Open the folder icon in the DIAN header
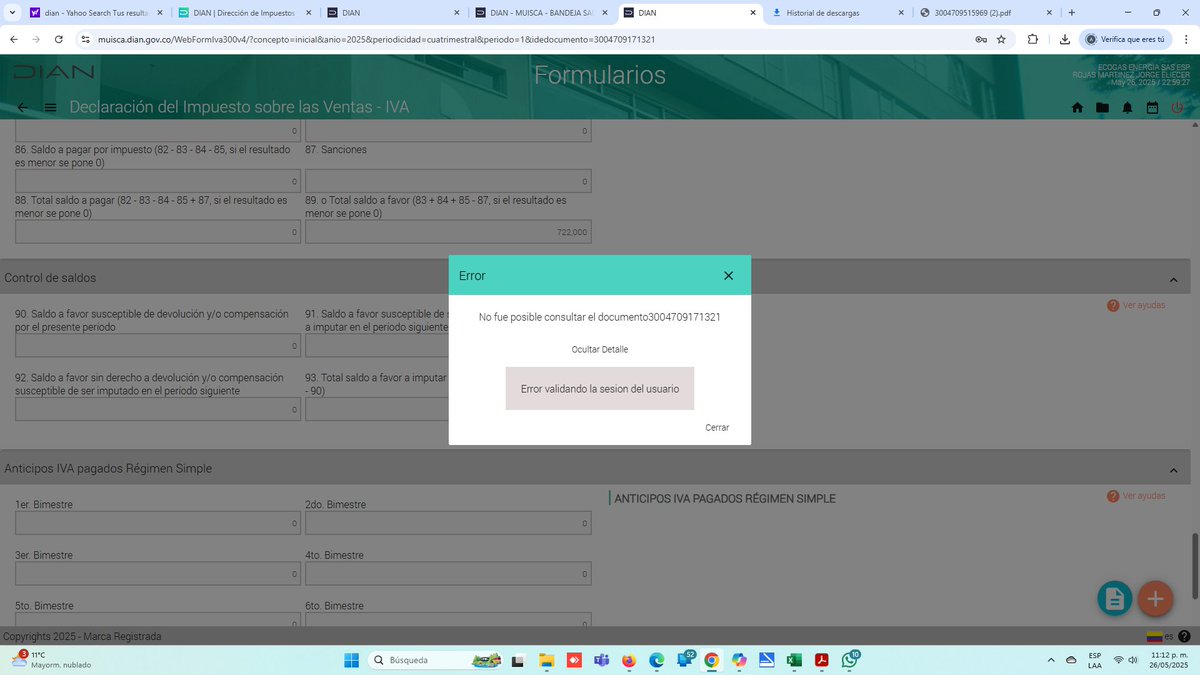Viewport: 1200px width, 675px height. [x=1102, y=108]
